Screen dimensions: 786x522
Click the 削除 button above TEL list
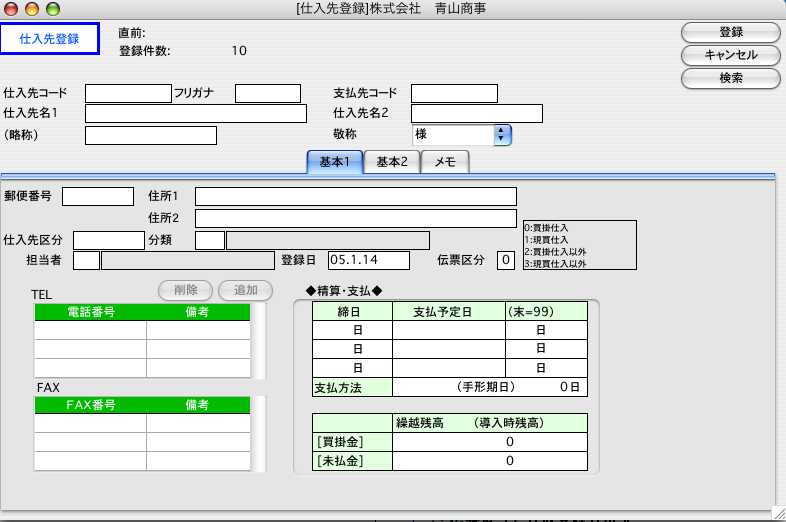(185, 290)
